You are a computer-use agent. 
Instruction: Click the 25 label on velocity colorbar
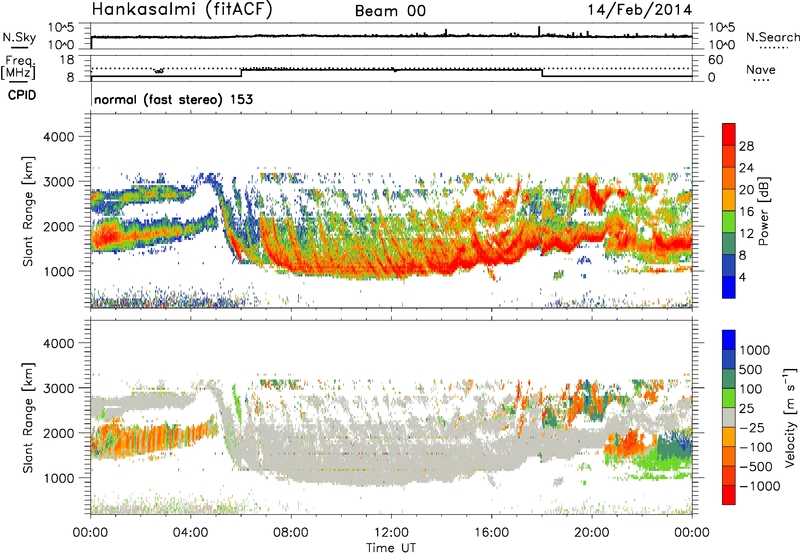(747, 409)
